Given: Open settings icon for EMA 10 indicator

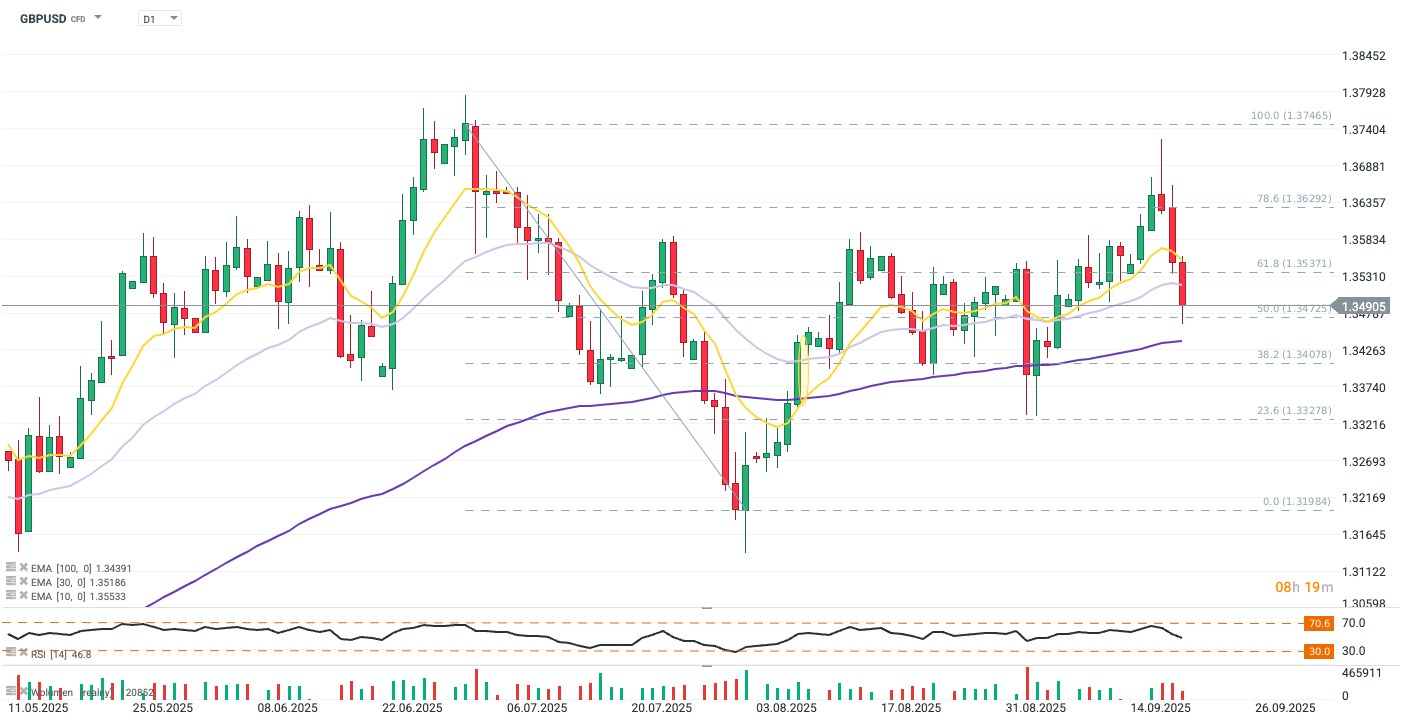Looking at the screenshot, I should pos(11,594).
